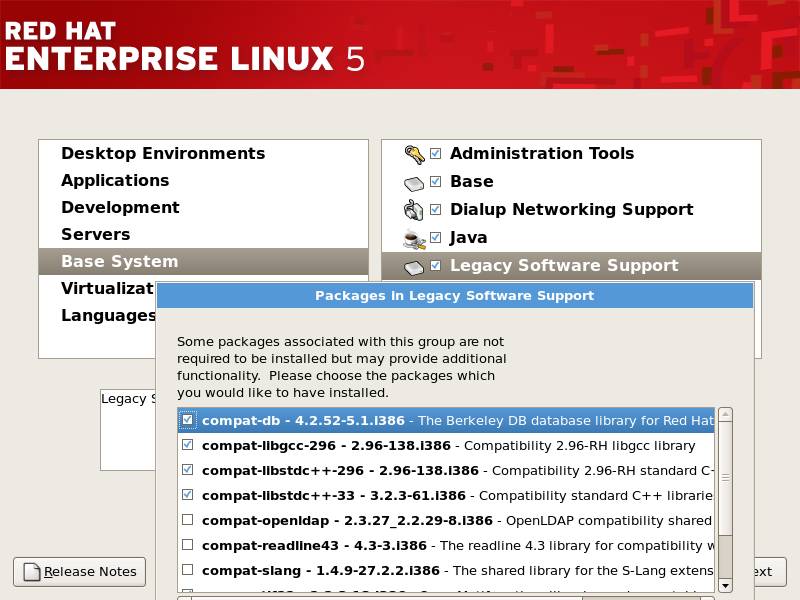The width and height of the screenshot is (800, 600).
Task: Select the Servers category
Action: click(203, 235)
